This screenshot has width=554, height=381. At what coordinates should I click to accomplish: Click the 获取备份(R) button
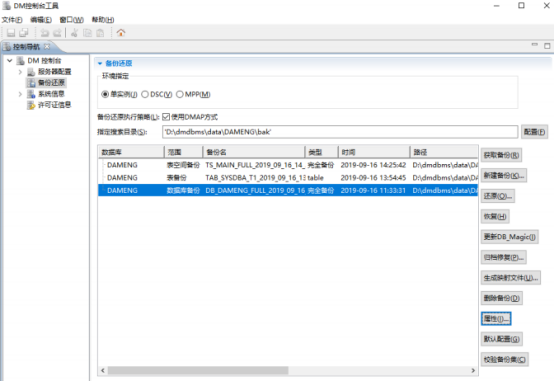click(x=501, y=155)
